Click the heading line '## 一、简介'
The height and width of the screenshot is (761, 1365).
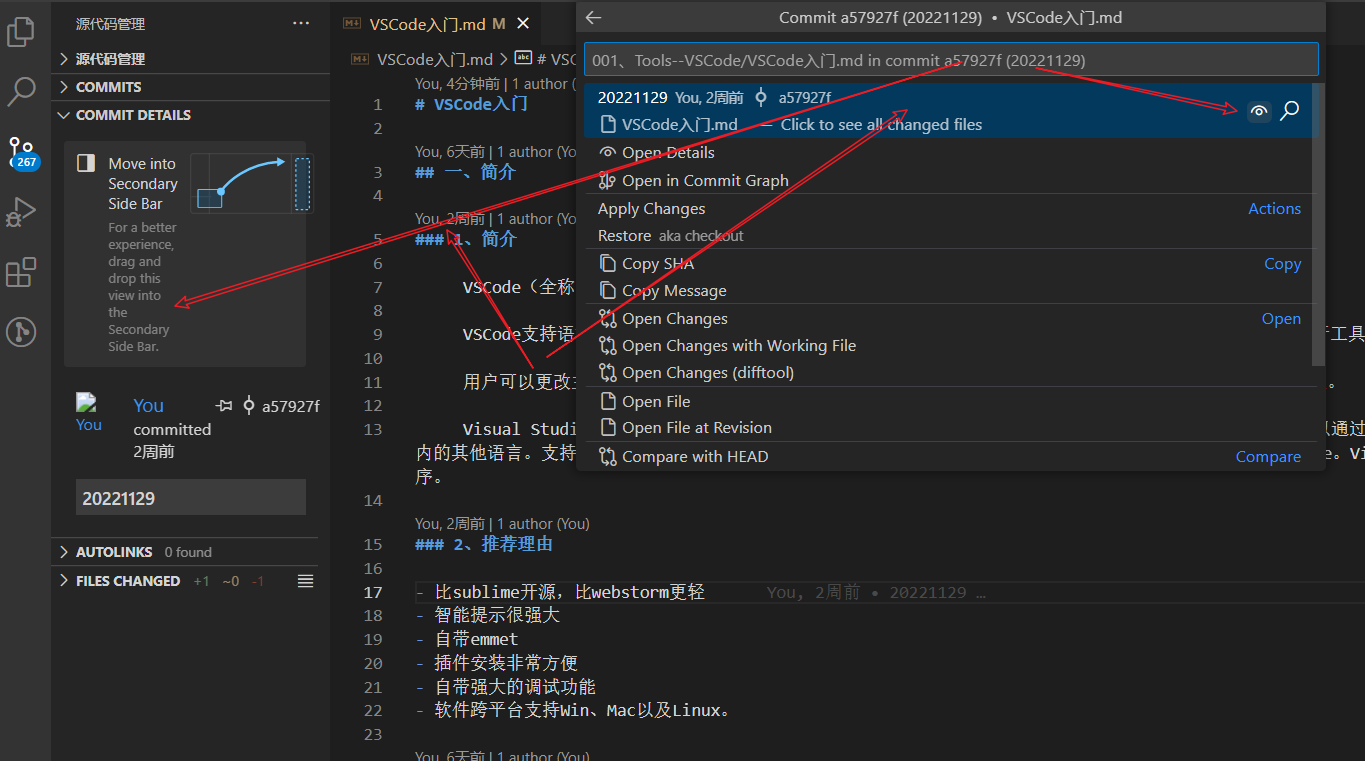(x=465, y=173)
